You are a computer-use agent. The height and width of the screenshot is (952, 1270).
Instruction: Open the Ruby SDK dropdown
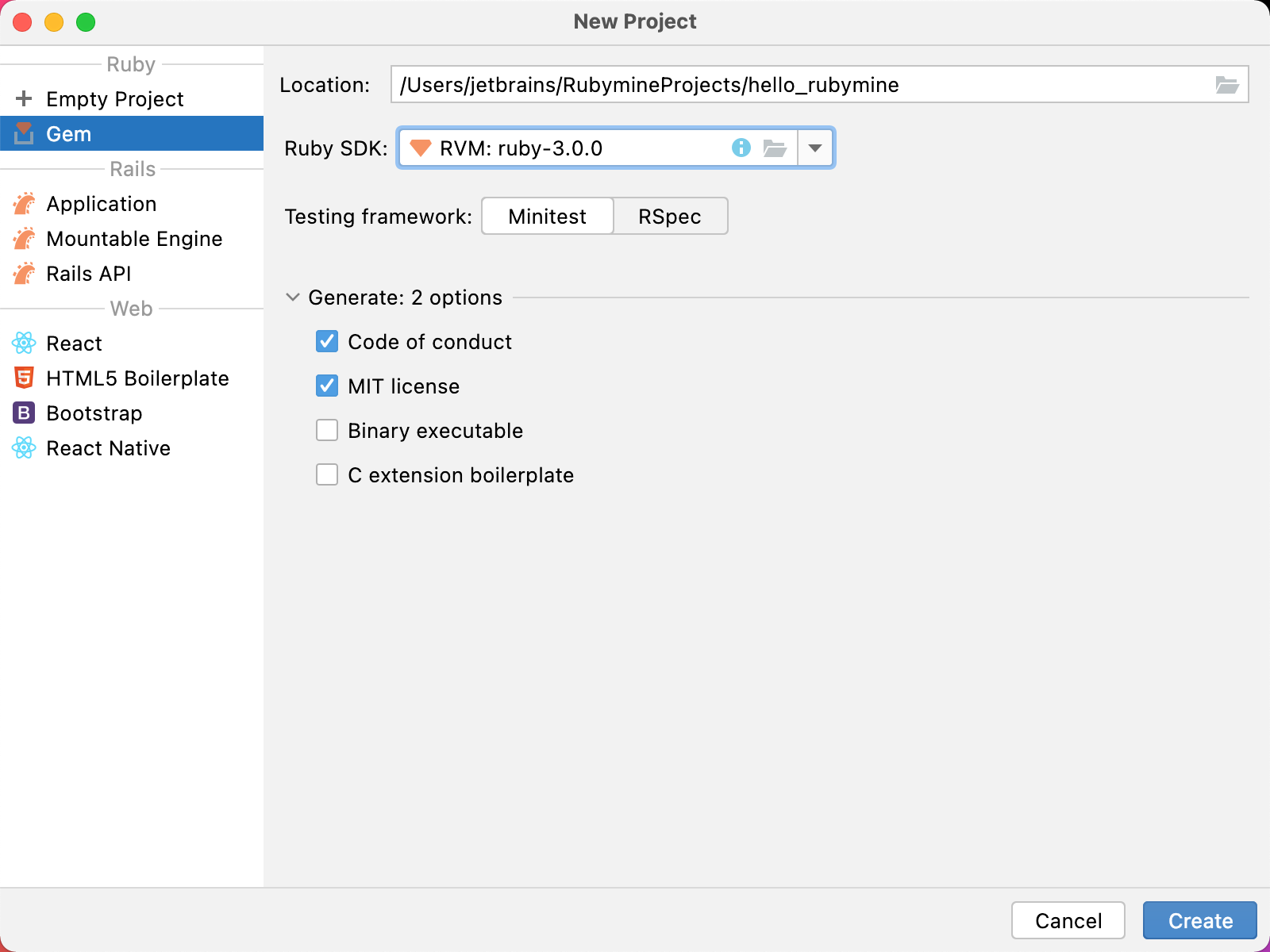click(x=815, y=148)
